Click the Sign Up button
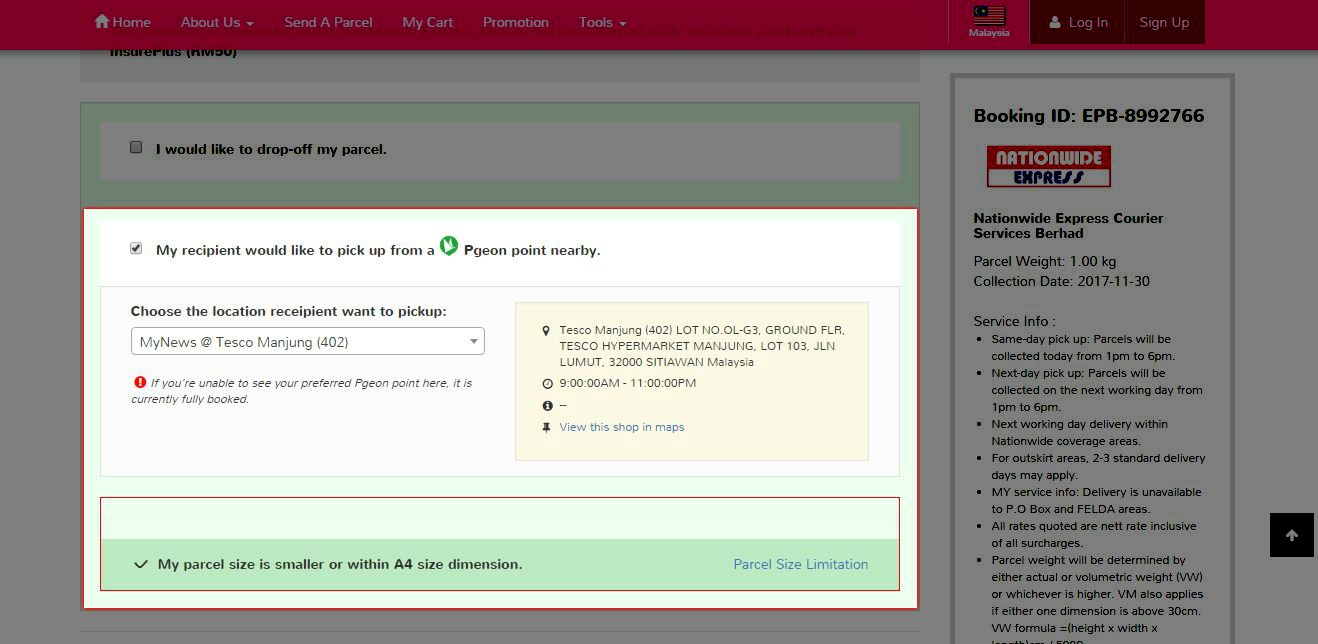The height and width of the screenshot is (644, 1318). click(x=1164, y=22)
